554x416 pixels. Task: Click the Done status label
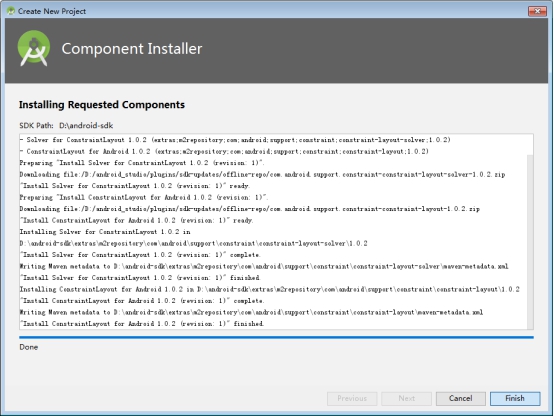(29, 347)
